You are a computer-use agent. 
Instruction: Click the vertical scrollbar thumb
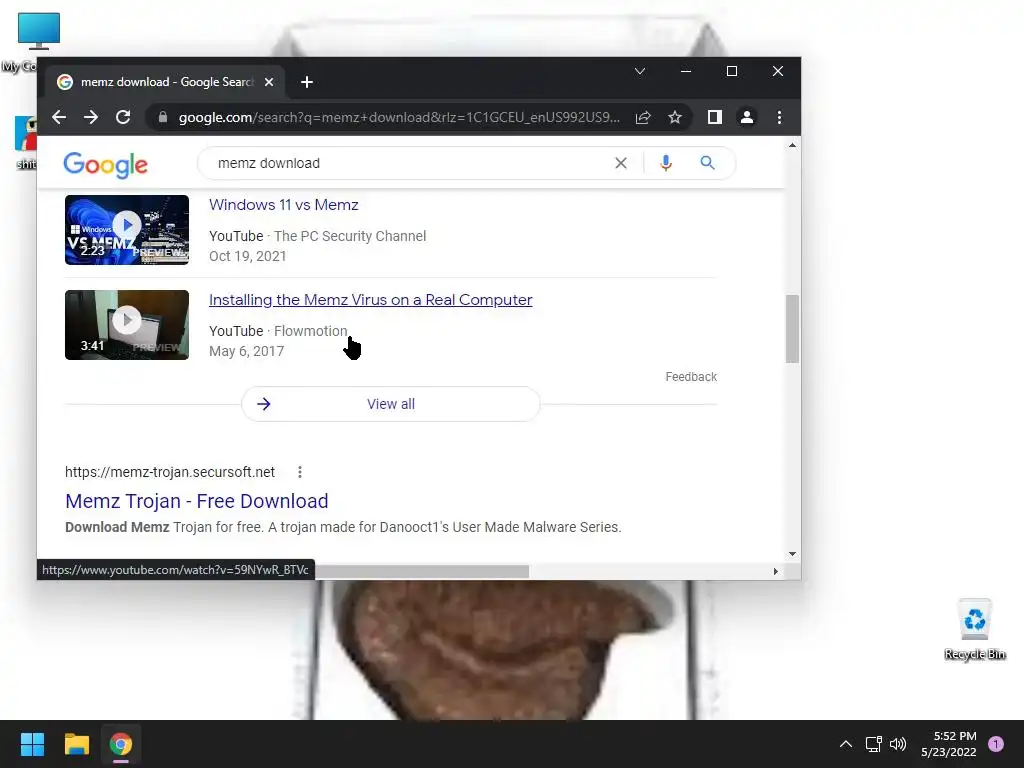coord(792,328)
